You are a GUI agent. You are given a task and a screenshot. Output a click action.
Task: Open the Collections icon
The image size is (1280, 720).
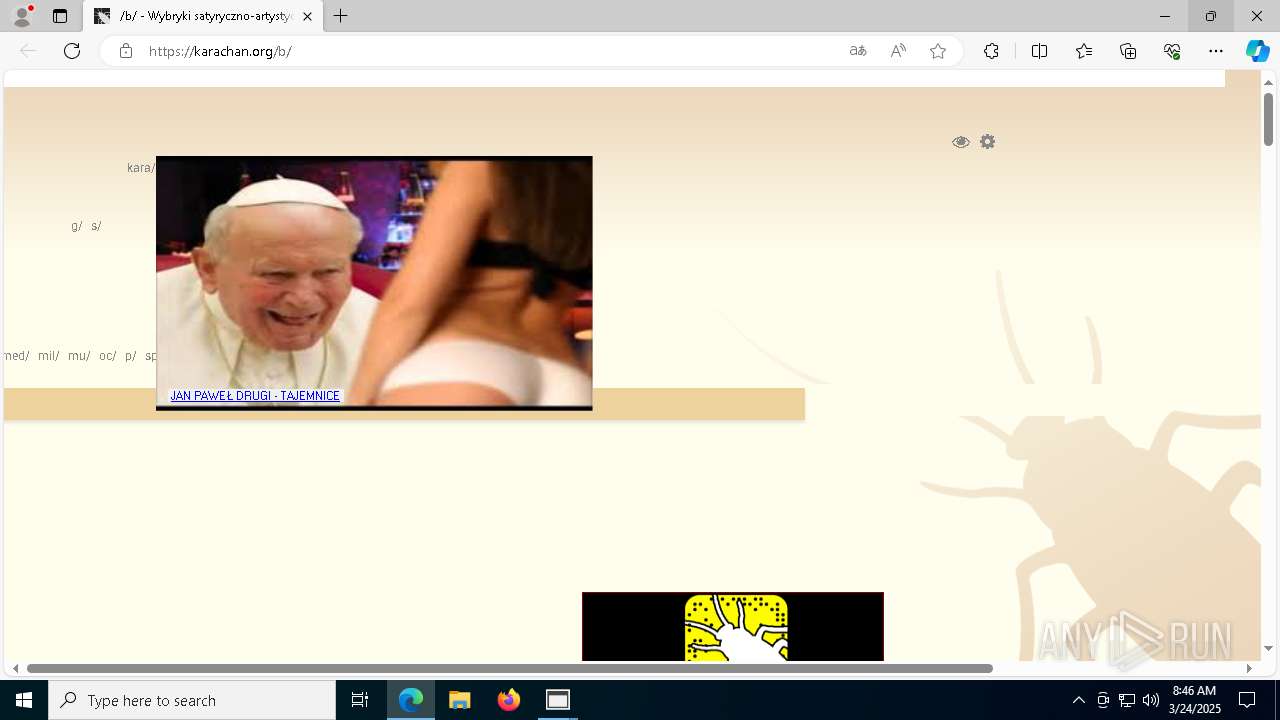pyautogui.click(x=1128, y=51)
